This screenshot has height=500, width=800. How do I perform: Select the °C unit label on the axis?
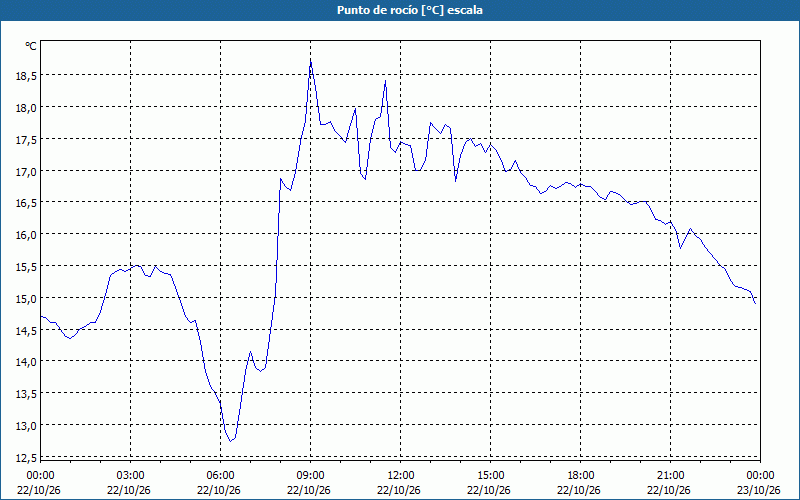tap(31, 46)
